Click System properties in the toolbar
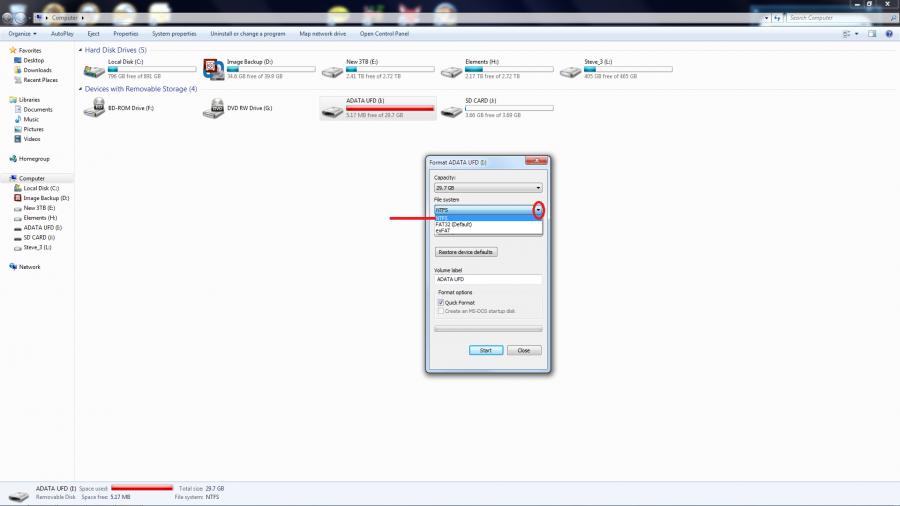 (174, 34)
